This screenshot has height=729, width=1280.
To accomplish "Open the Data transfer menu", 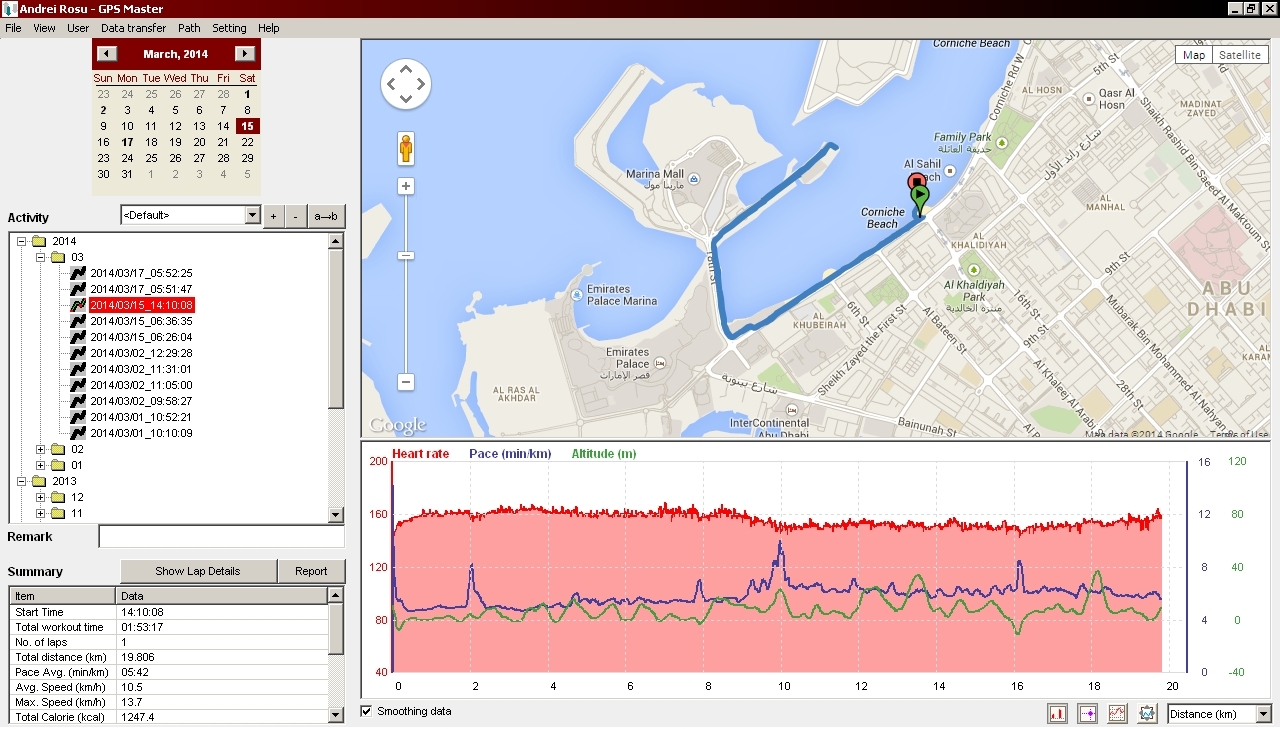I will coord(133,28).
